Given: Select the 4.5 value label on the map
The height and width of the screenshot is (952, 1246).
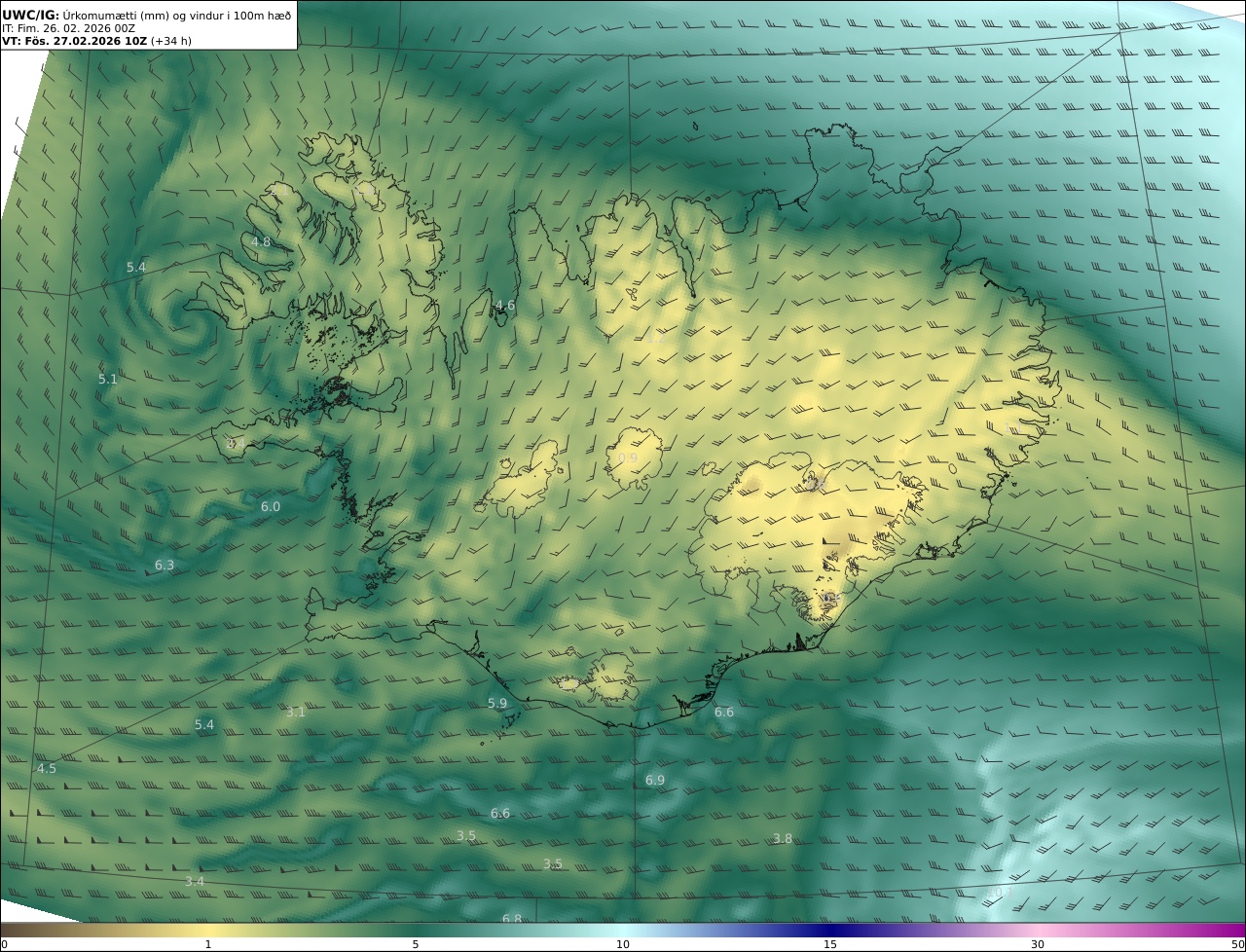Looking at the screenshot, I should pos(47,768).
